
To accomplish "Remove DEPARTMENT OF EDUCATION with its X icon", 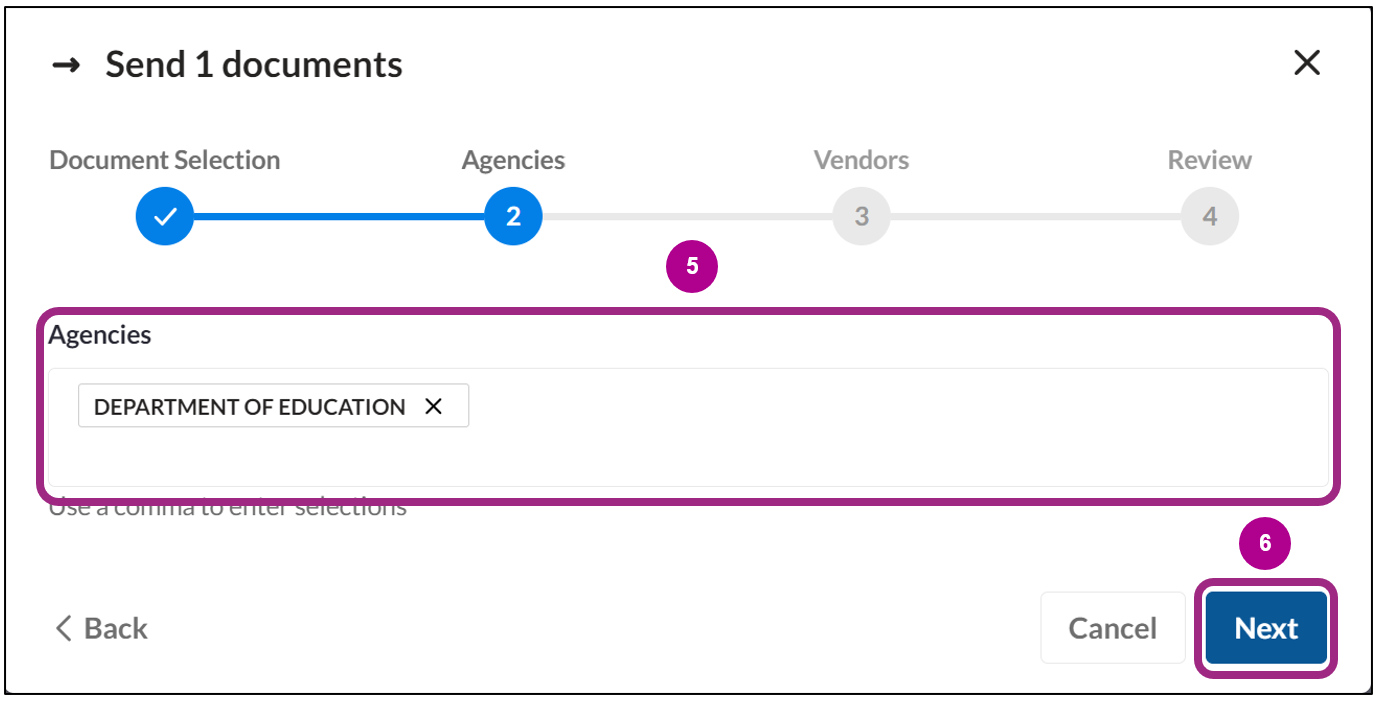I will (x=434, y=406).
